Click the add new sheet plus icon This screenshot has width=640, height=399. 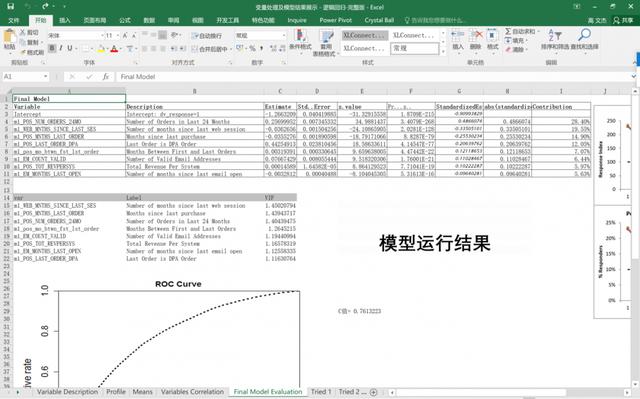click(x=373, y=392)
